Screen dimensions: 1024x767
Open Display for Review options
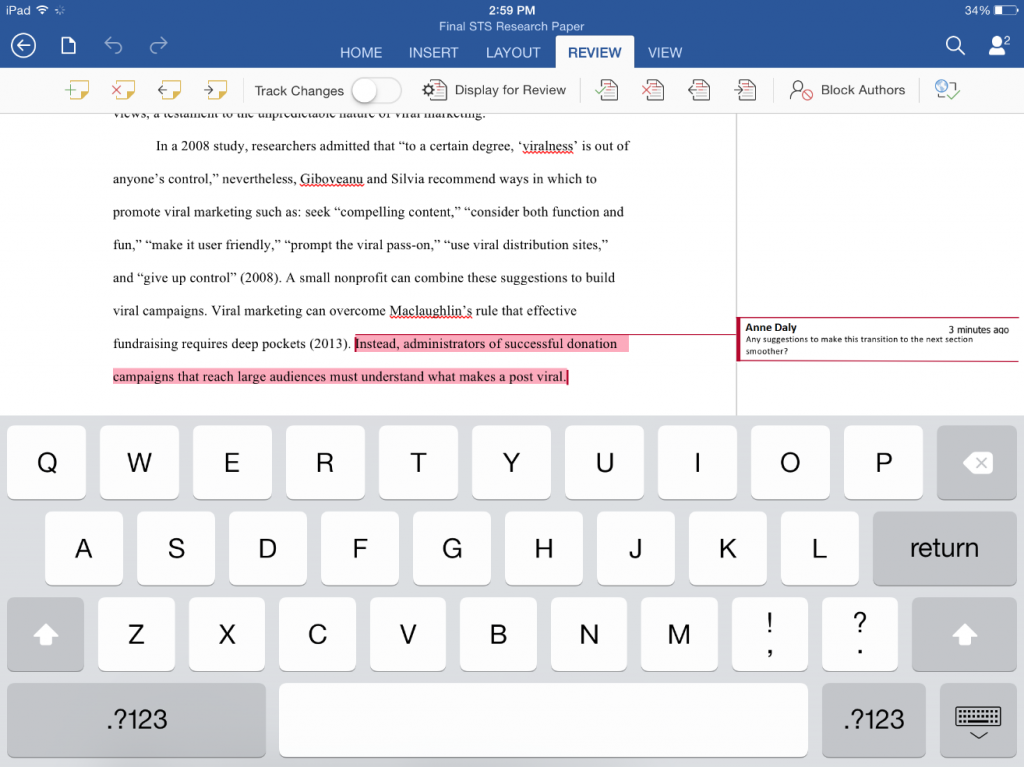(x=500, y=89)
